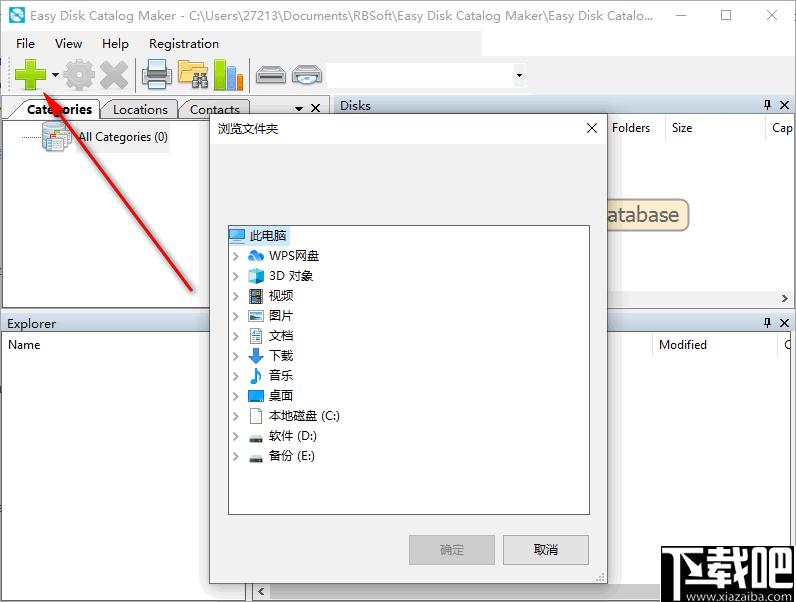Expand the 备份 (E:) node
The height and width of the screenshot is (602, 796).
click(236, 456)
